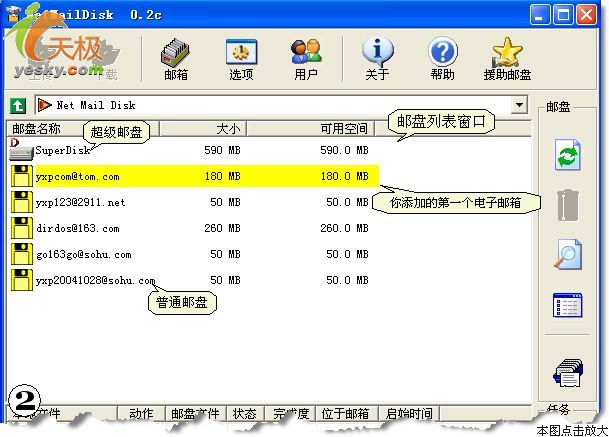Select the yxp20041028@sohu.com mail disk
Image resolution: width=609 pixels, height=437 pixels.
pos(96,281)
